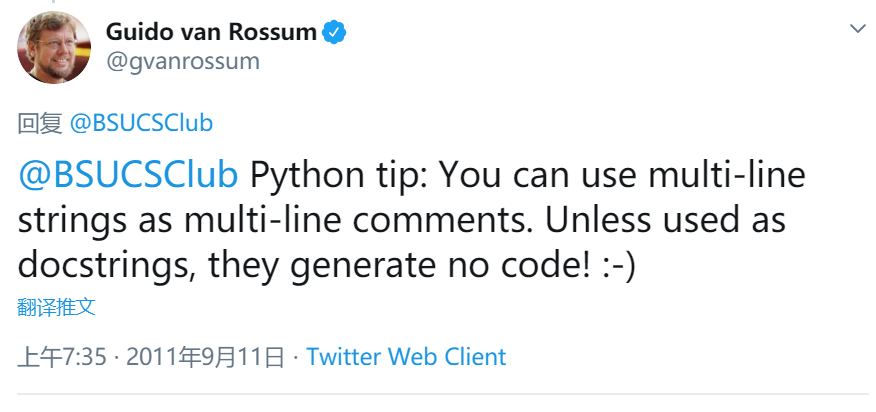This screenshot has width=876, height=412.
Task: Open the @gvanrossum handle link
Action: [183, 61]
